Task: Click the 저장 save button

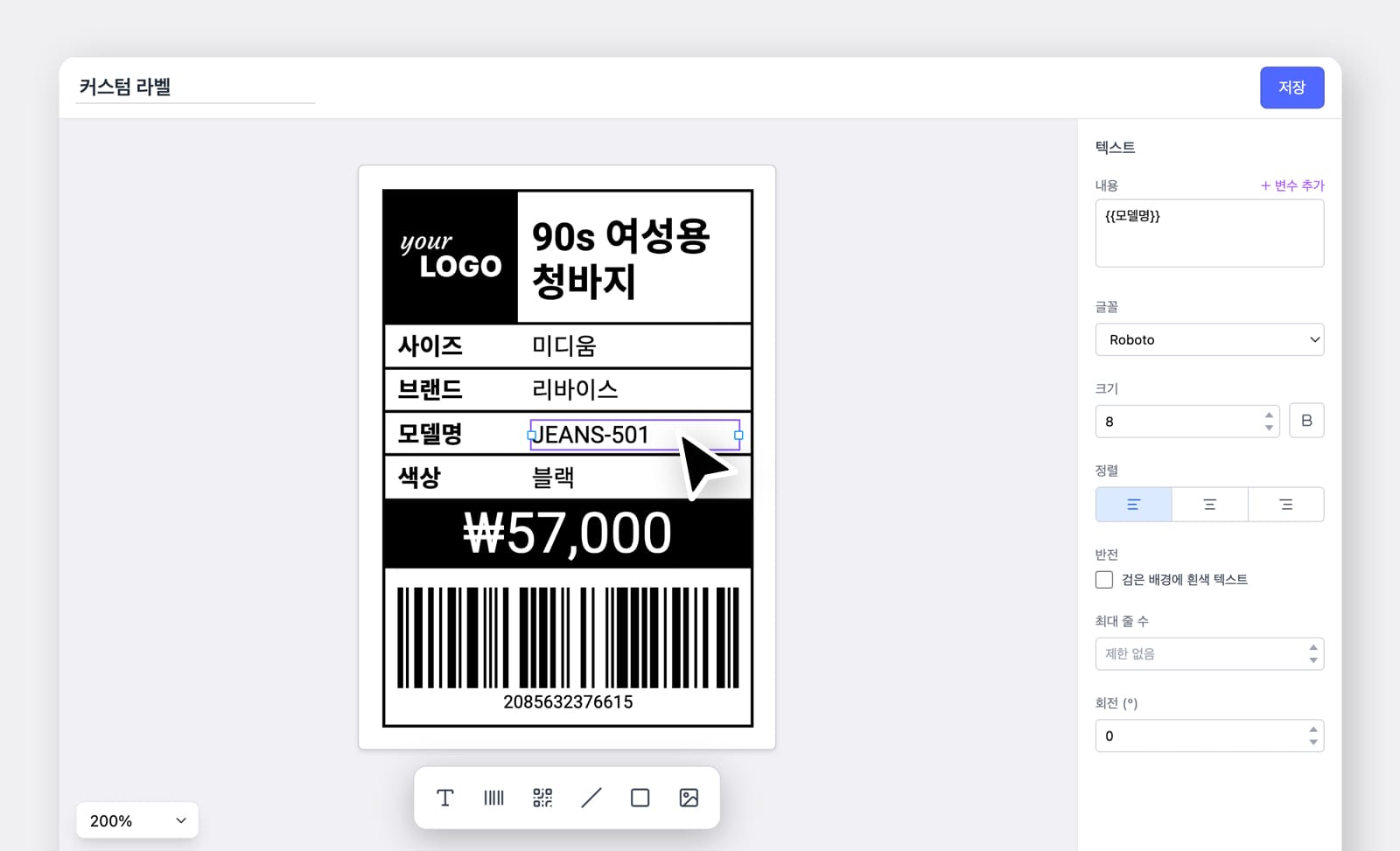Action: pos(1292,87)
